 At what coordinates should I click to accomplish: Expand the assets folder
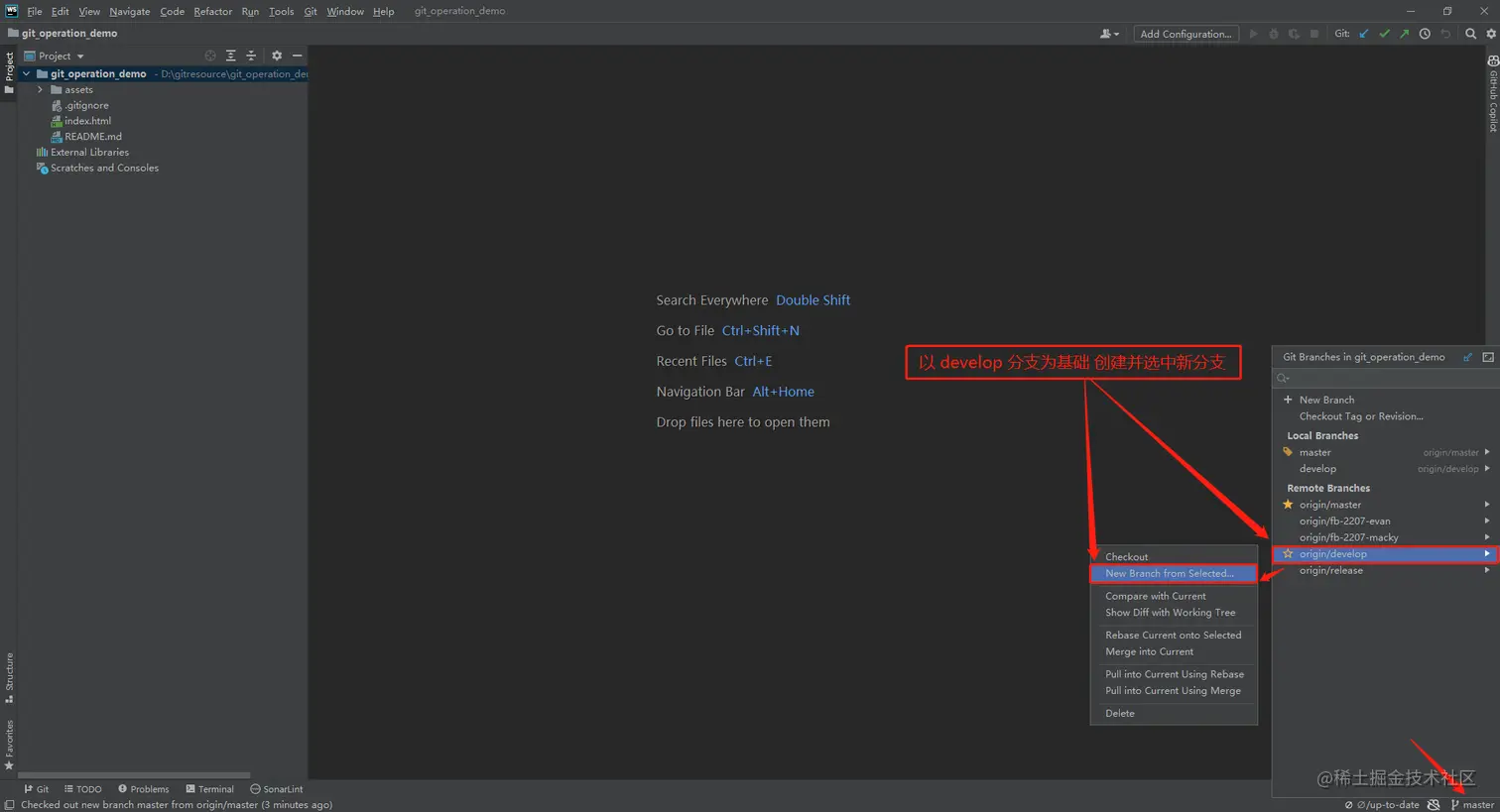tap(40, 89)
